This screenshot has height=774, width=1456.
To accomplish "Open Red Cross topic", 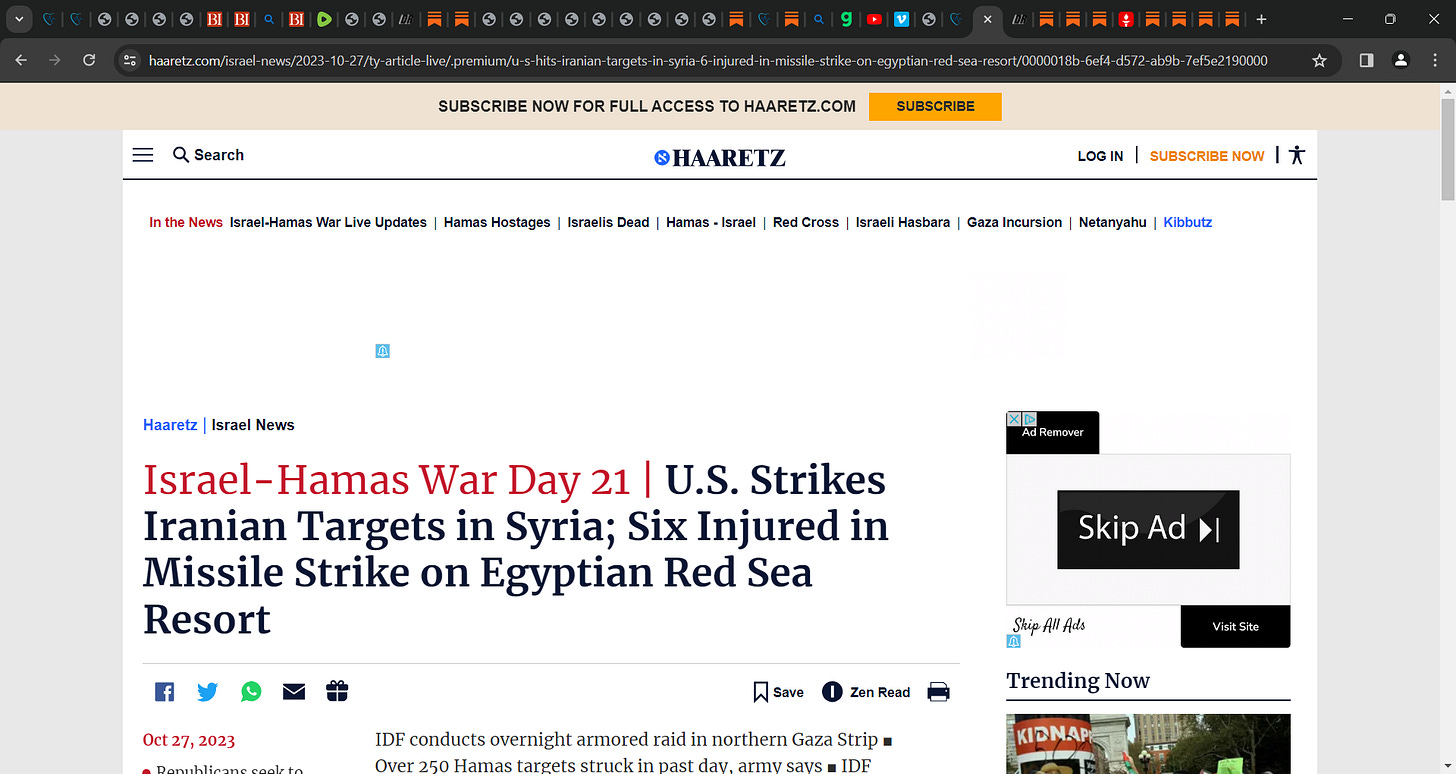I will pyautogui.click(x=806, y=222).
